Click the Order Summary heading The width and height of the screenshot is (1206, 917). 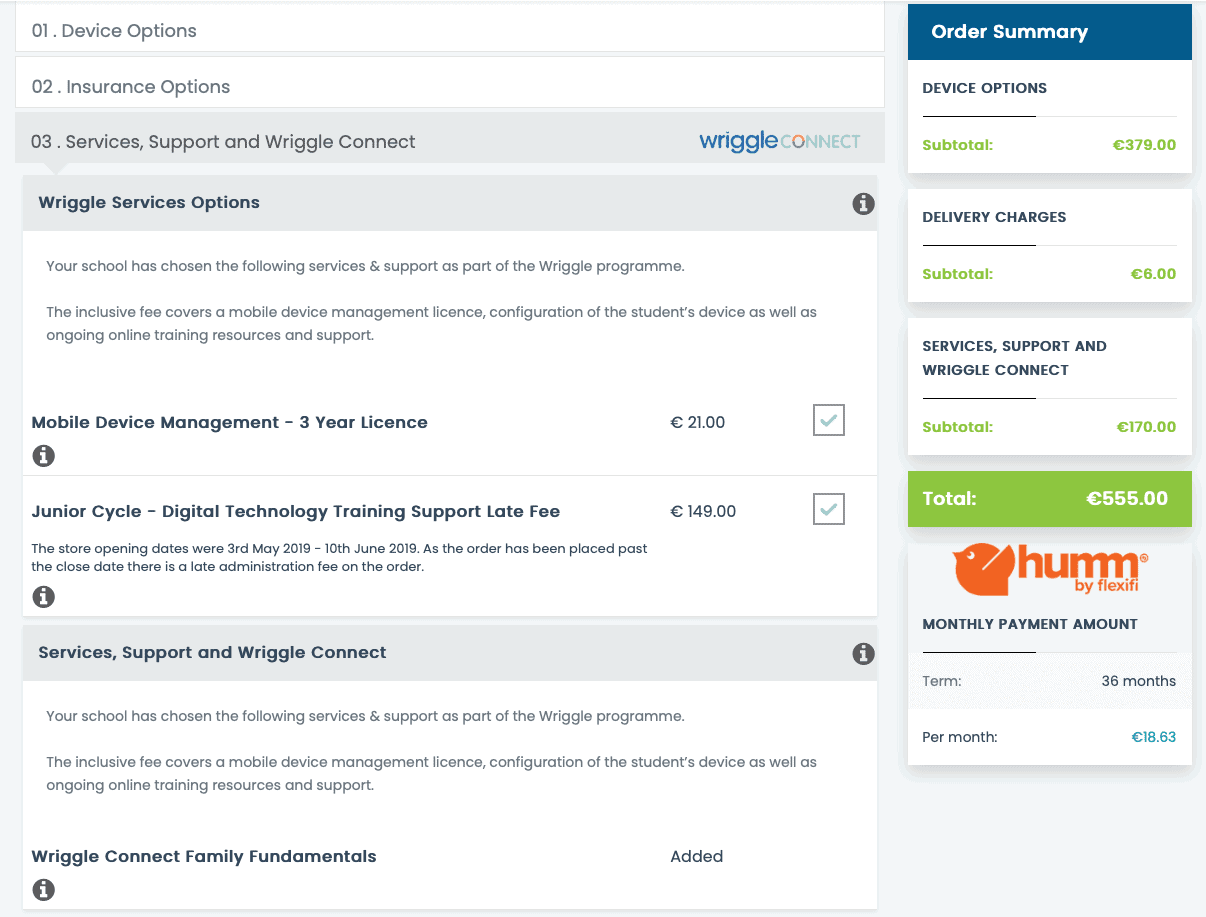[x=1009, y=32]
